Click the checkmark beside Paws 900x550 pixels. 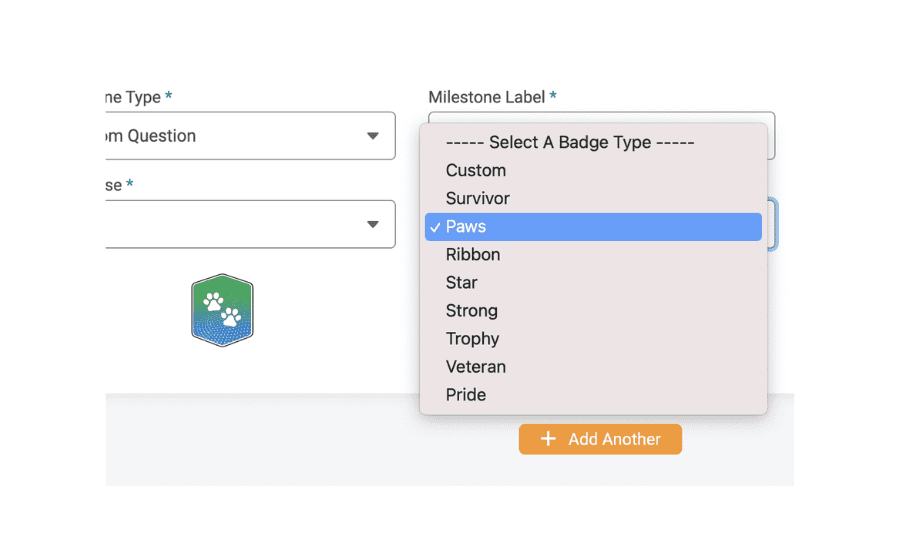pos(435,227)
